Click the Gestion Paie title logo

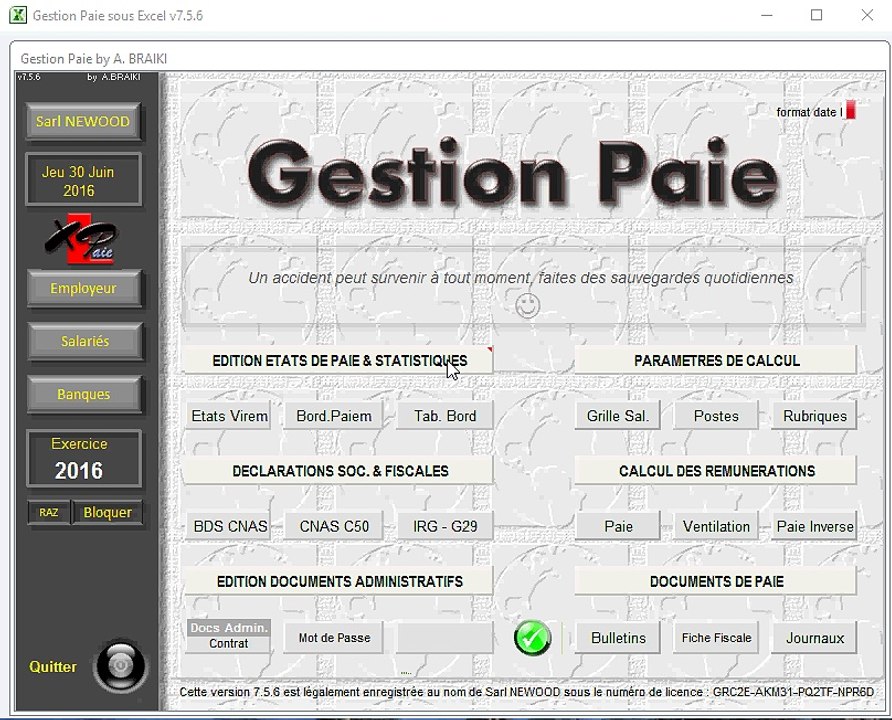[x=512, y=171]
